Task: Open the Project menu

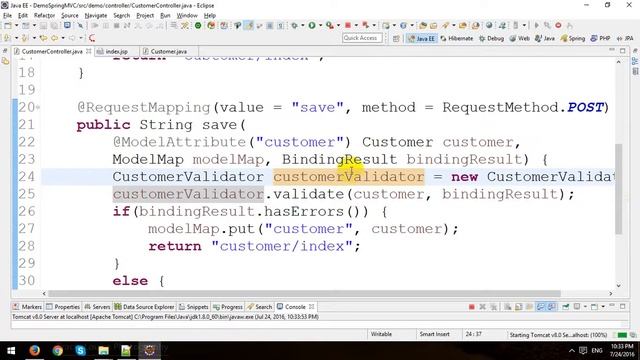Action: click(145, 16)
